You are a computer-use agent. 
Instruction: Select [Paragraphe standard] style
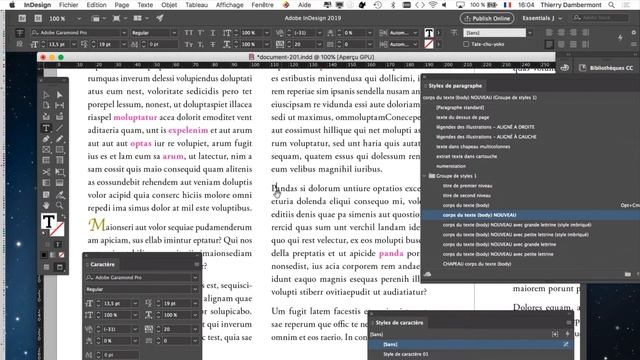coord(460,107)
